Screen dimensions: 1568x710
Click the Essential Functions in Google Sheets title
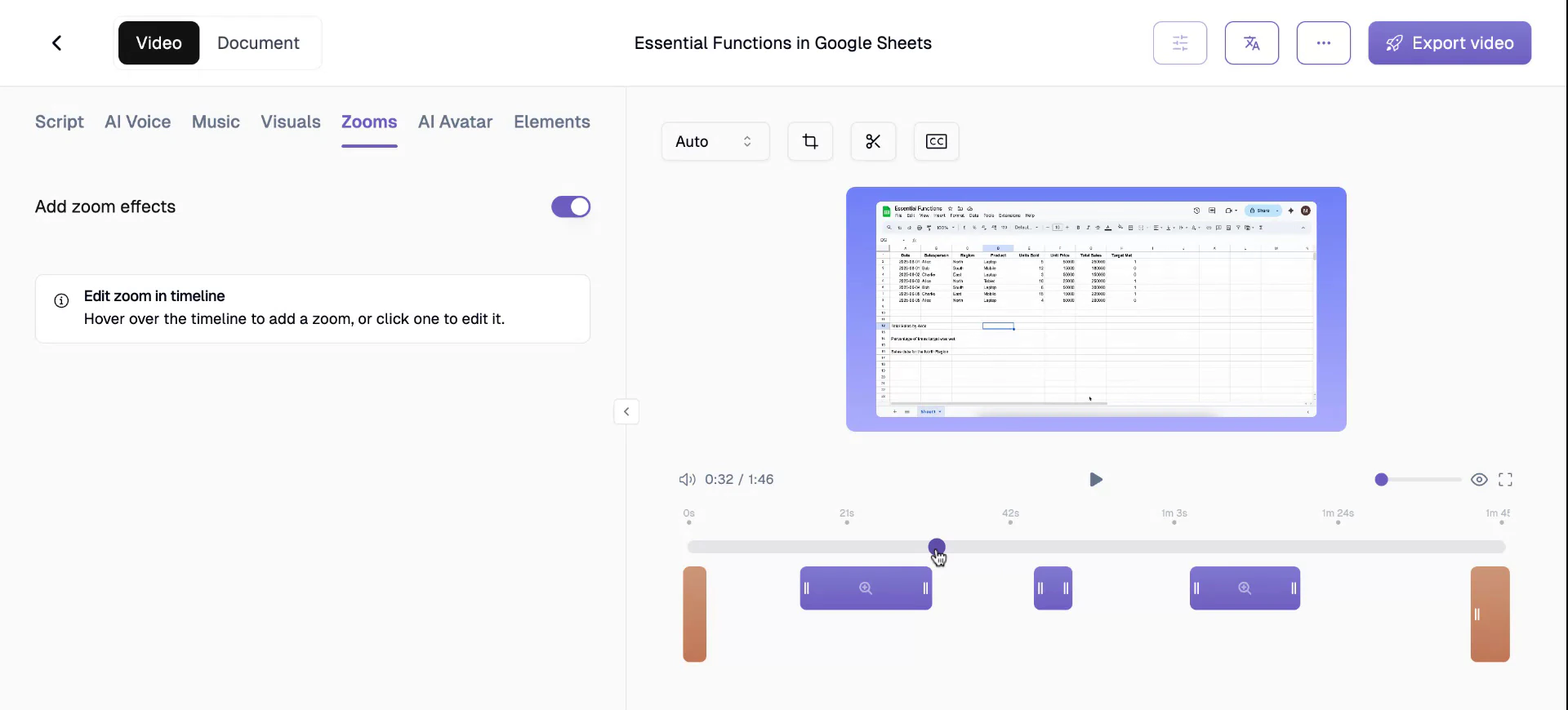pos(783,43)
